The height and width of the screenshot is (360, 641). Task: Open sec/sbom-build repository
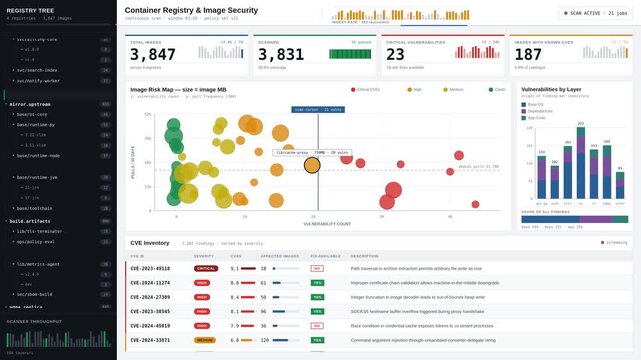click(58, 294)
